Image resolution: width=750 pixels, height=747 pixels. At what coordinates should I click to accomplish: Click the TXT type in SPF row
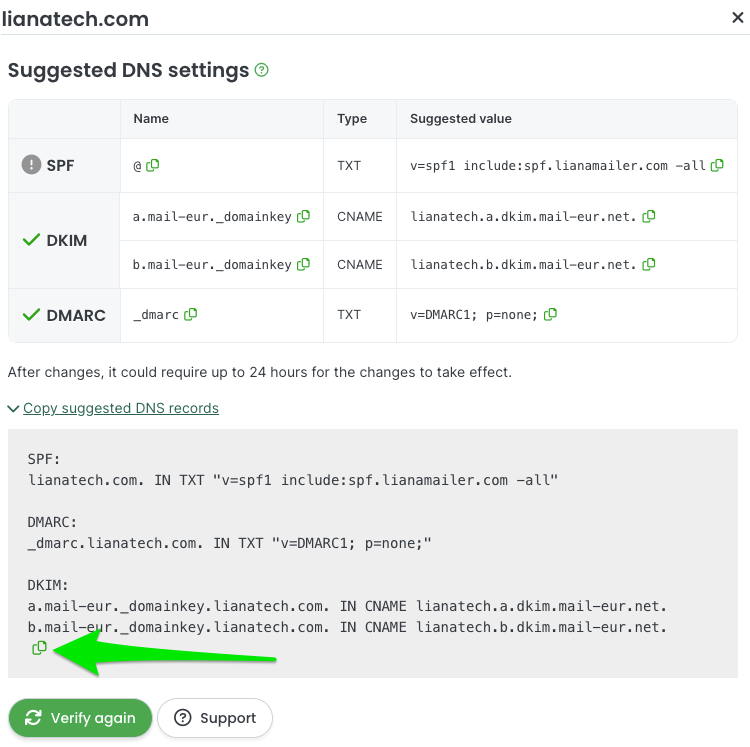point(349,165)
